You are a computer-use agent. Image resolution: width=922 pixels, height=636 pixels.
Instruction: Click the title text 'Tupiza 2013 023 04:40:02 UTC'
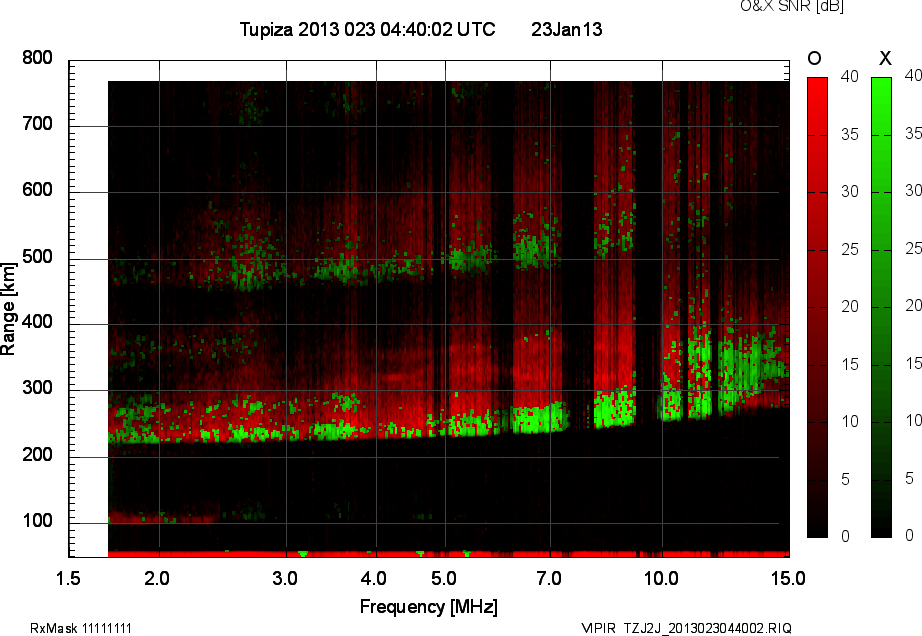click(368, 29)
